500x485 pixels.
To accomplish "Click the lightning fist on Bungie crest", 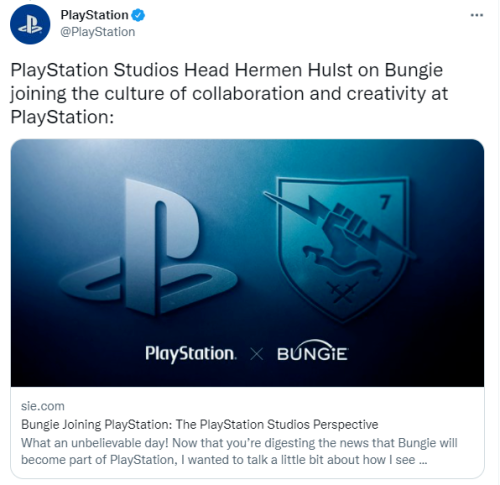I will [340, 223].
